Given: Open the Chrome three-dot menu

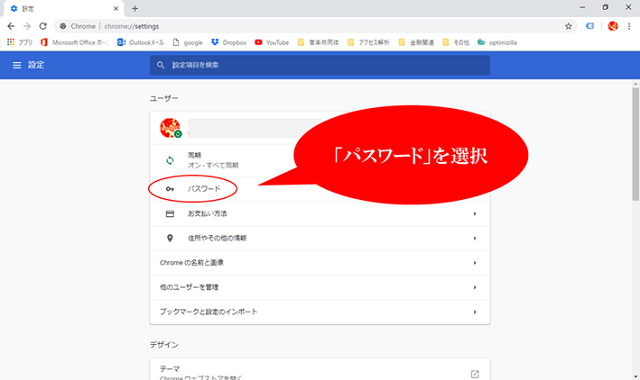Looking at the screenshot, I should (x=629, y=26).
